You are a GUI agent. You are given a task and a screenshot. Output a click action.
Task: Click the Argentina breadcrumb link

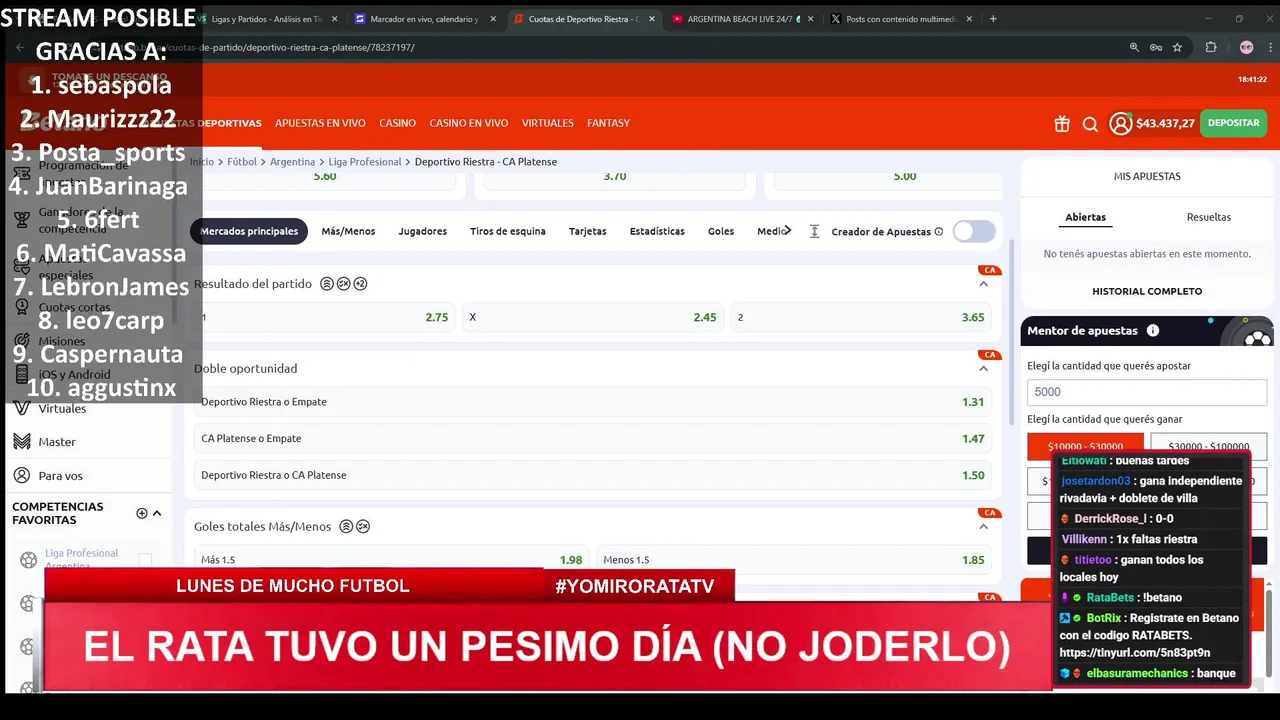pyautogui.click(x=292, y=161)
